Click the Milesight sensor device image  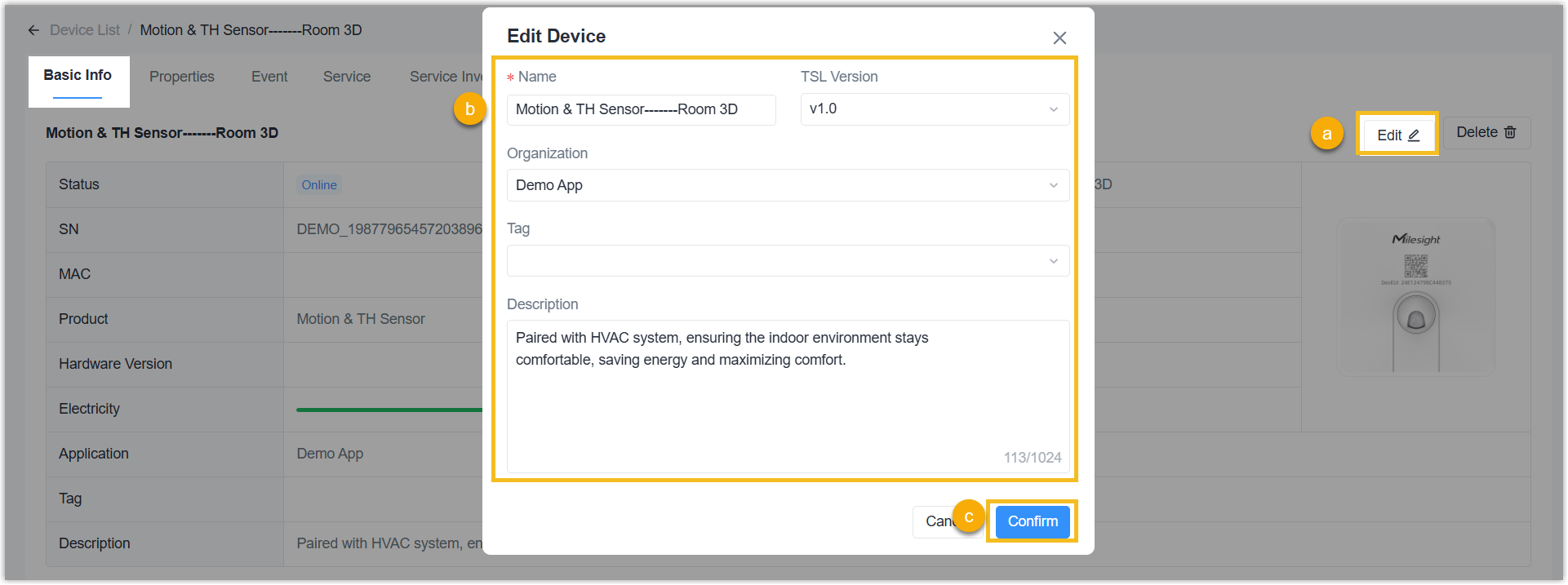pyautogui.click(x=1415, y=297)
